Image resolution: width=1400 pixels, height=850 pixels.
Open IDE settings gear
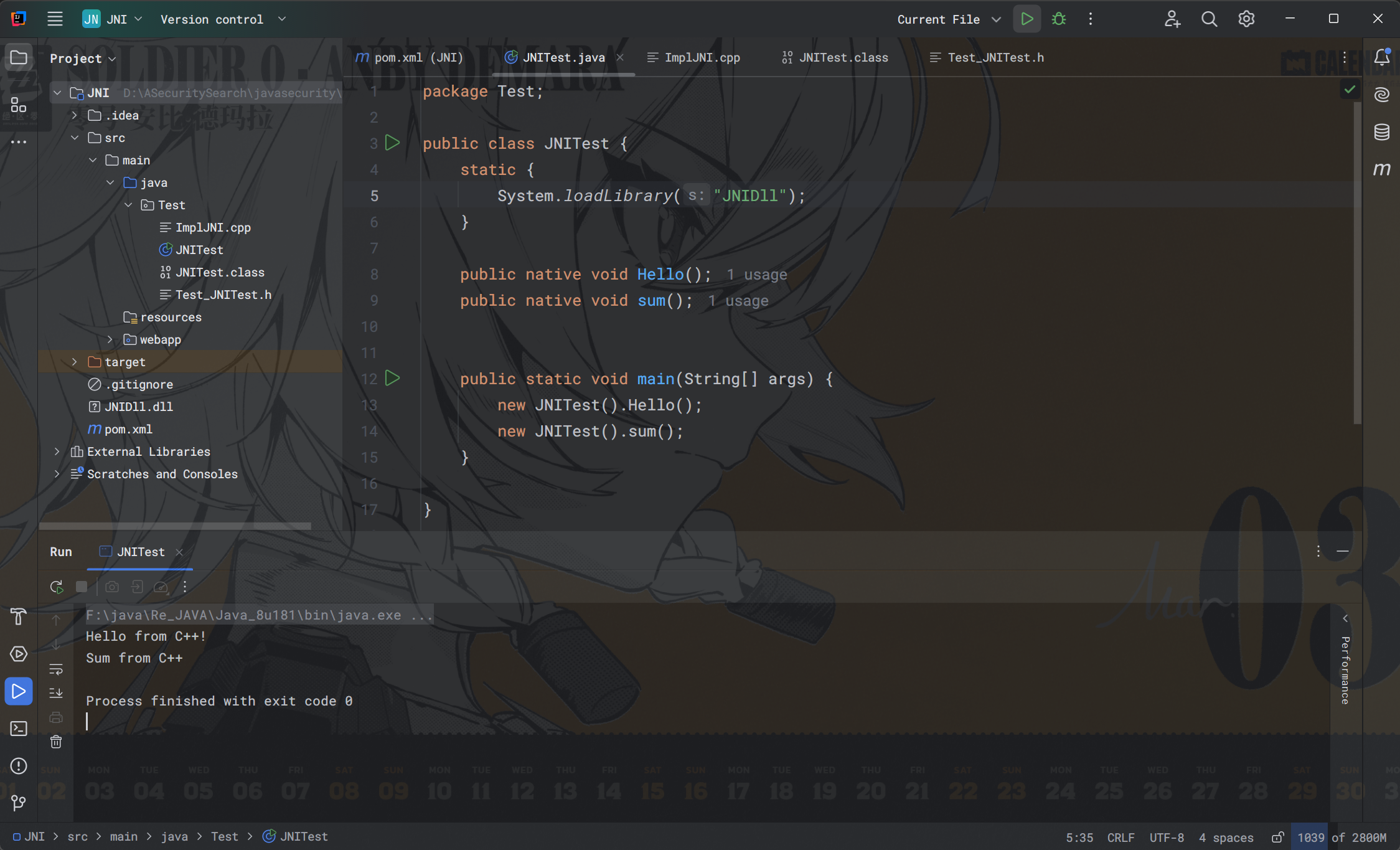1246,19
